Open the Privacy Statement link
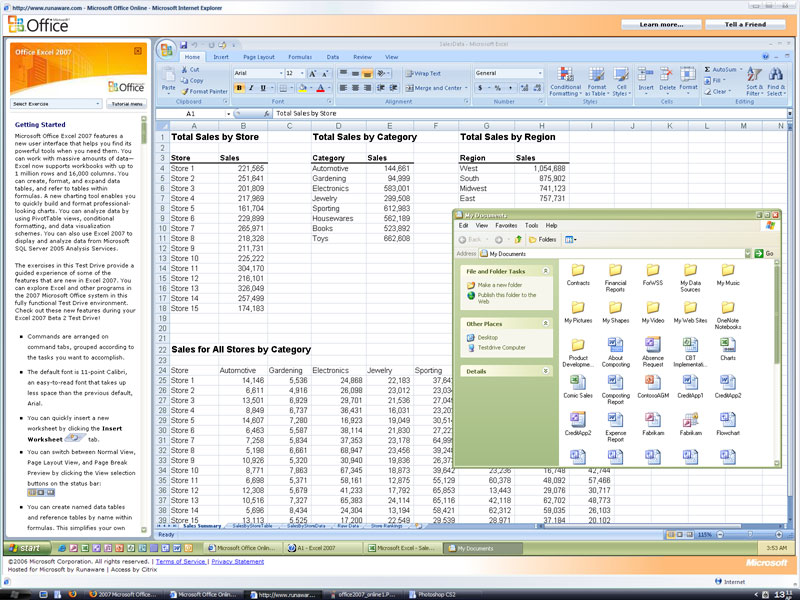The image size is (800, 600). click(238, 561)
